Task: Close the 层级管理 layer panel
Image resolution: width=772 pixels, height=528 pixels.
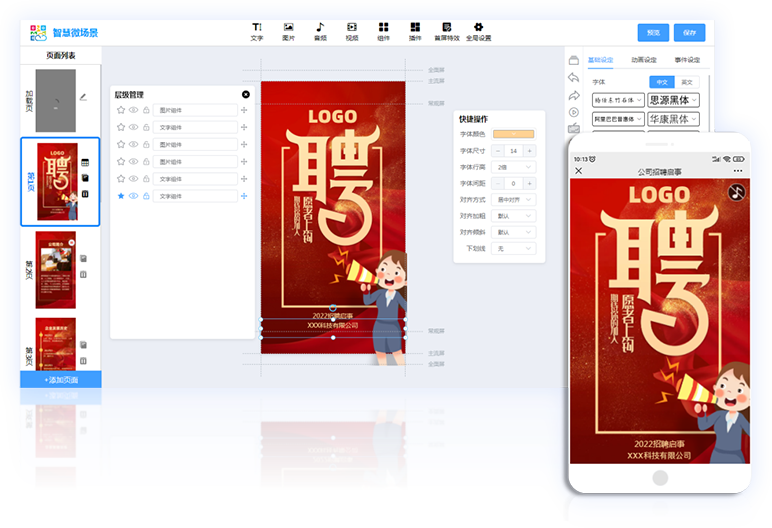Action: [247, 94]
